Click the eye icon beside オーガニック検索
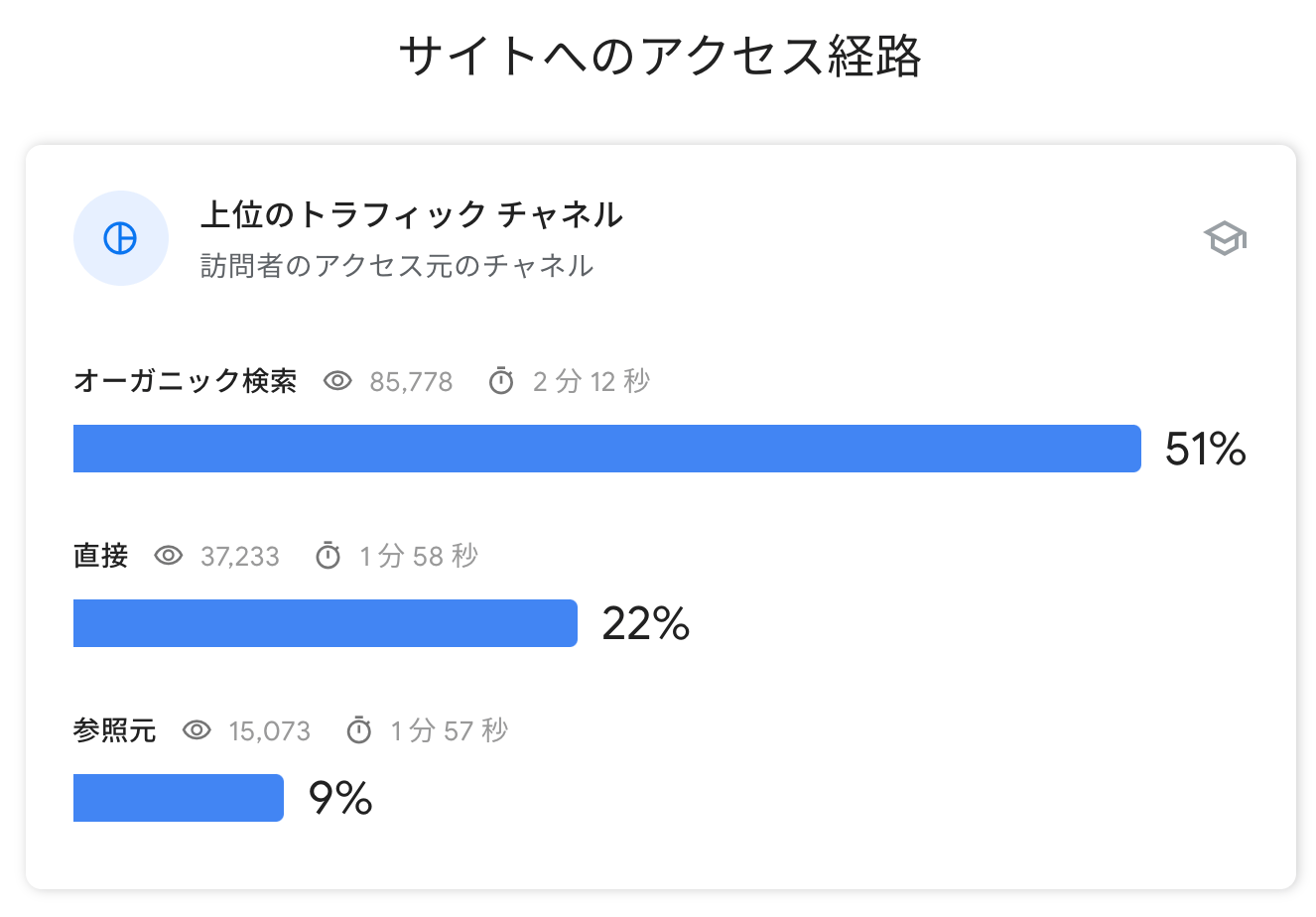The image size is (1316, 917). (338, 381)
